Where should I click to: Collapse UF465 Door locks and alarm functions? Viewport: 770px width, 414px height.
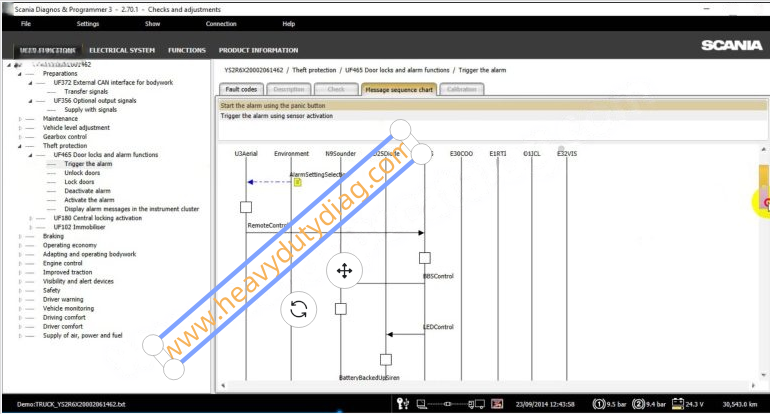point(30,155)
